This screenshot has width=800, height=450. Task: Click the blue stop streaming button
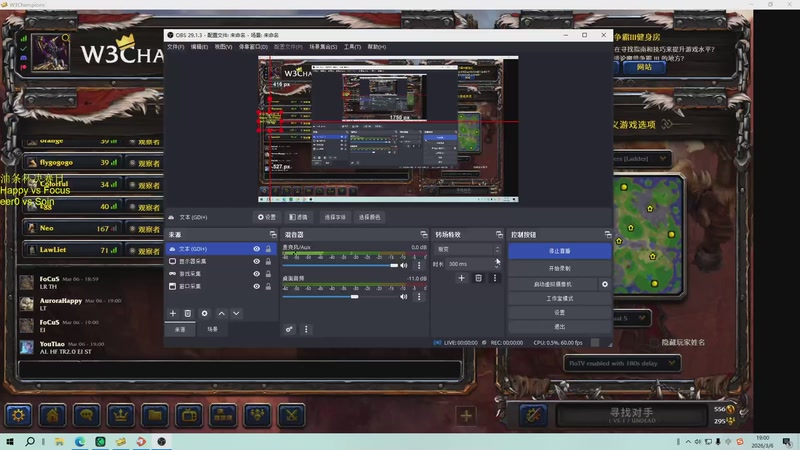[x=559, y=251]
